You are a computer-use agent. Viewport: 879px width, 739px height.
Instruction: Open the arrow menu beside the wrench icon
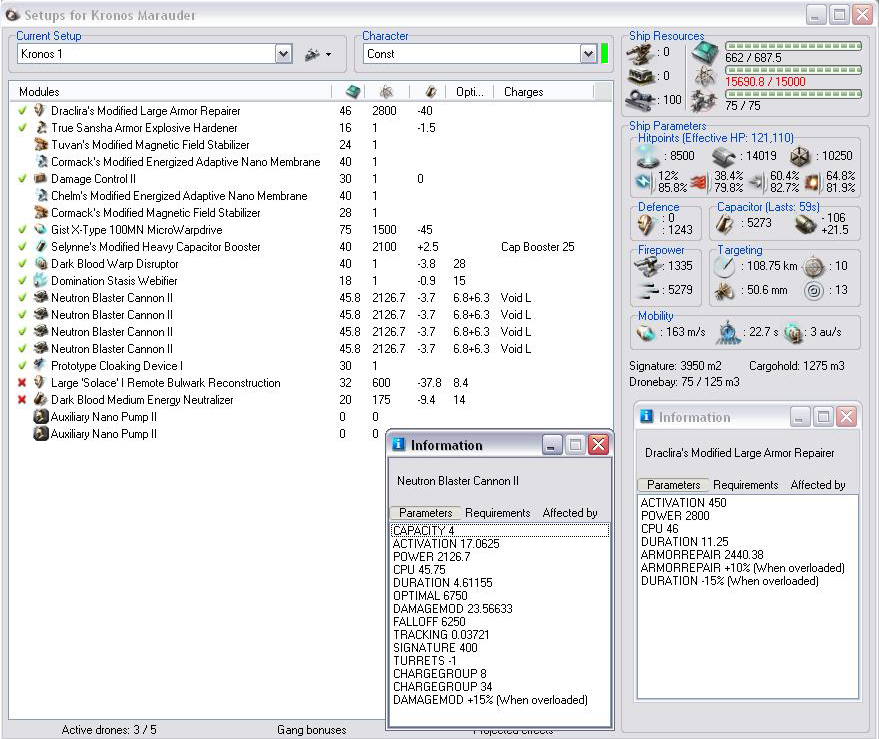(x=328, y=54)
